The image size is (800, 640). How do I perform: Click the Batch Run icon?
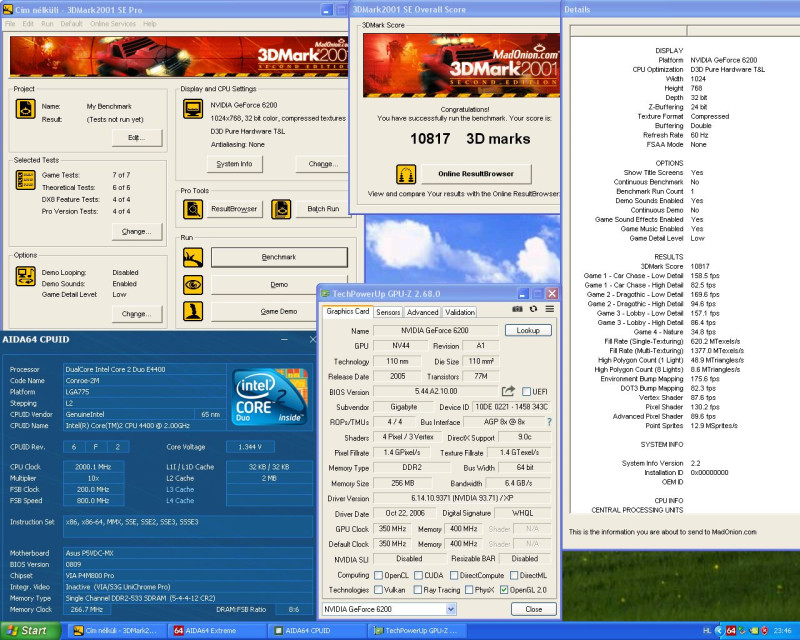pyautogui.click(x=282, y=209)
